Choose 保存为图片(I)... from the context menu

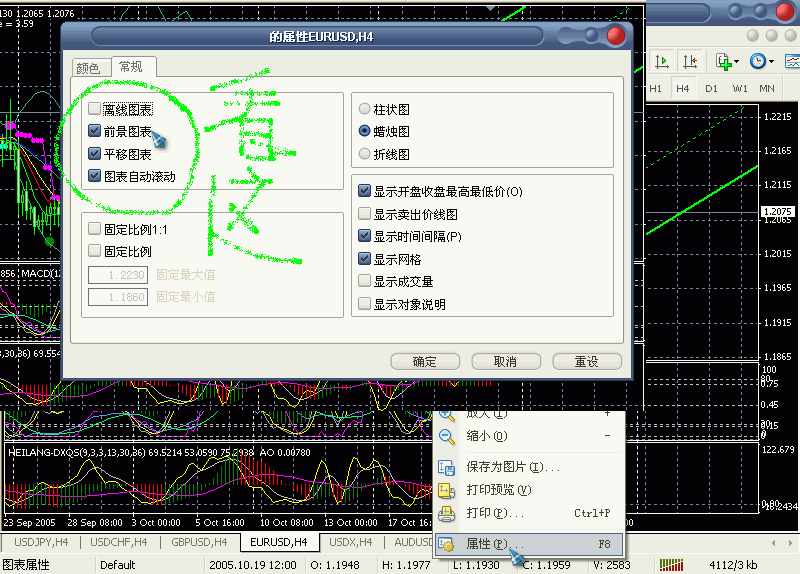tap(530, 467)
